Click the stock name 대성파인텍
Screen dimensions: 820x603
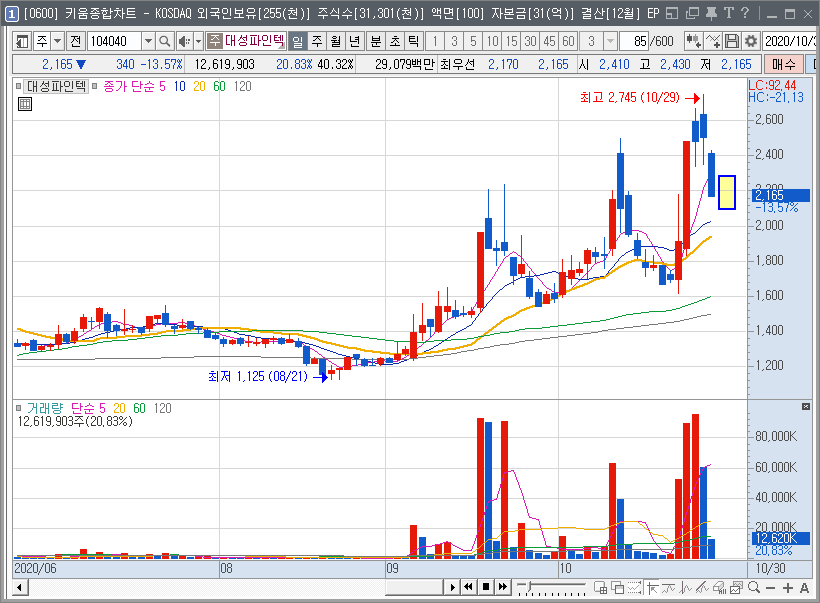(255, 40)
